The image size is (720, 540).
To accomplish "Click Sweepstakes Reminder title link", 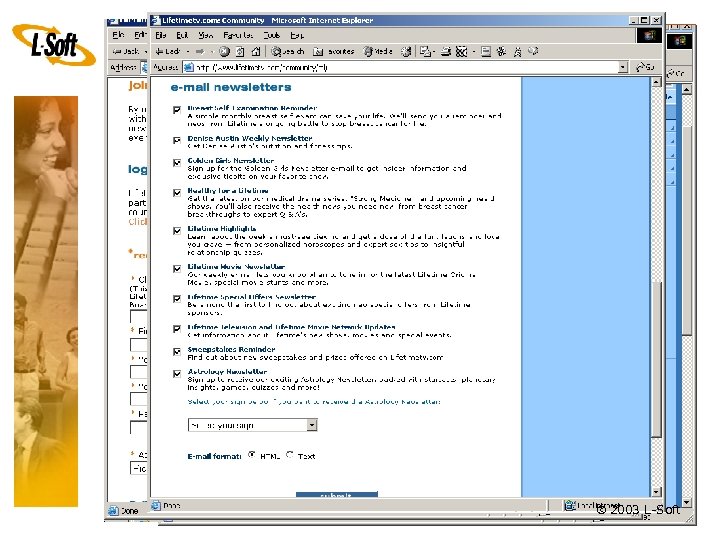I will pyautogui.click(x=231, y=349).
